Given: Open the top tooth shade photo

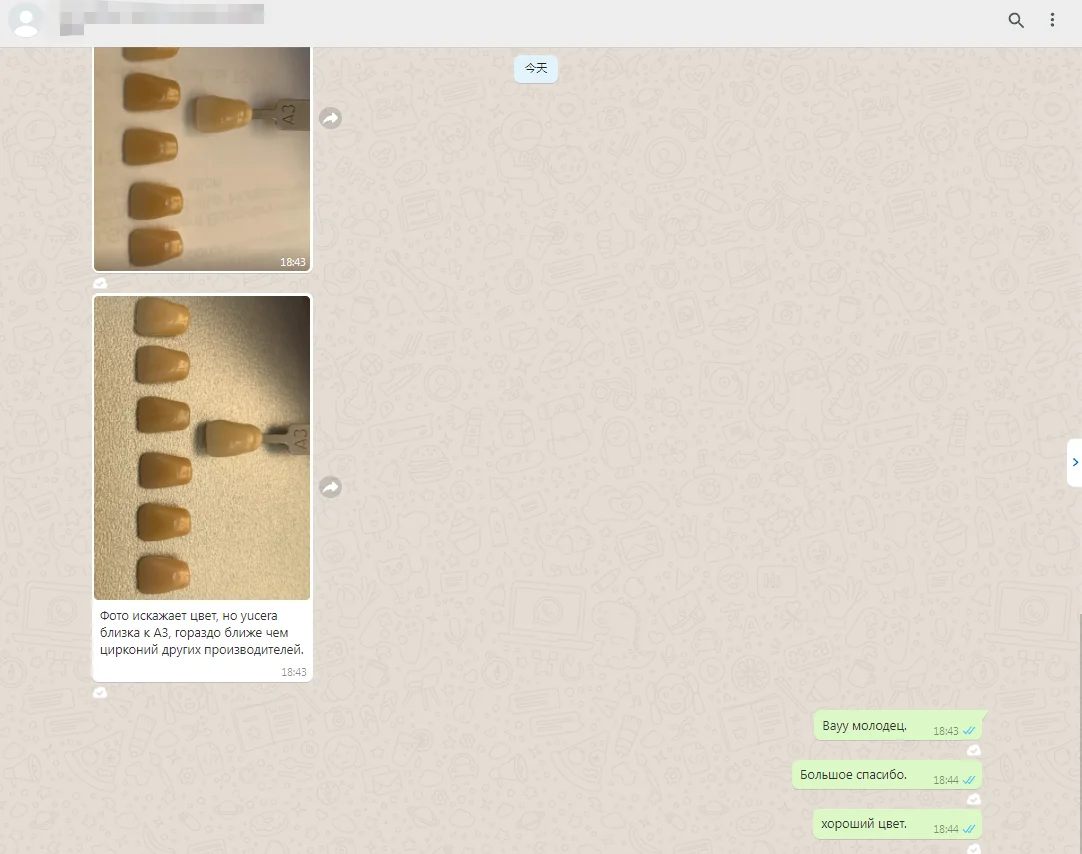Looking at the screenshot, I should (202, 159).
